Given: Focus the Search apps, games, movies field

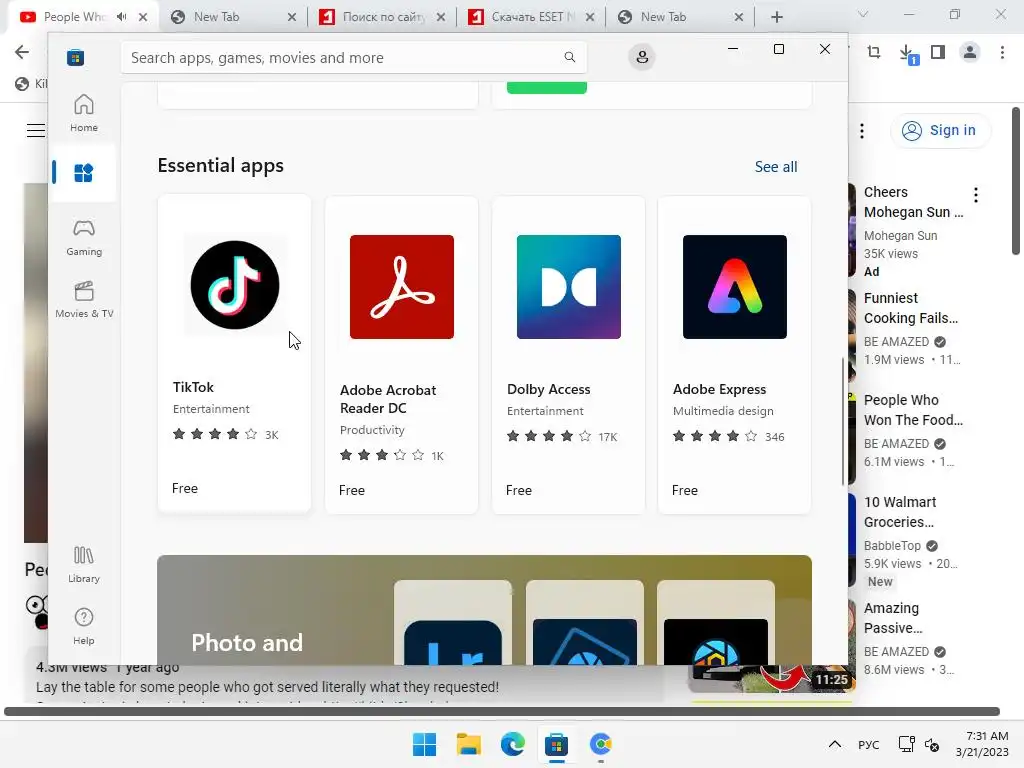Looking at the screenshot, I should 353,57.
